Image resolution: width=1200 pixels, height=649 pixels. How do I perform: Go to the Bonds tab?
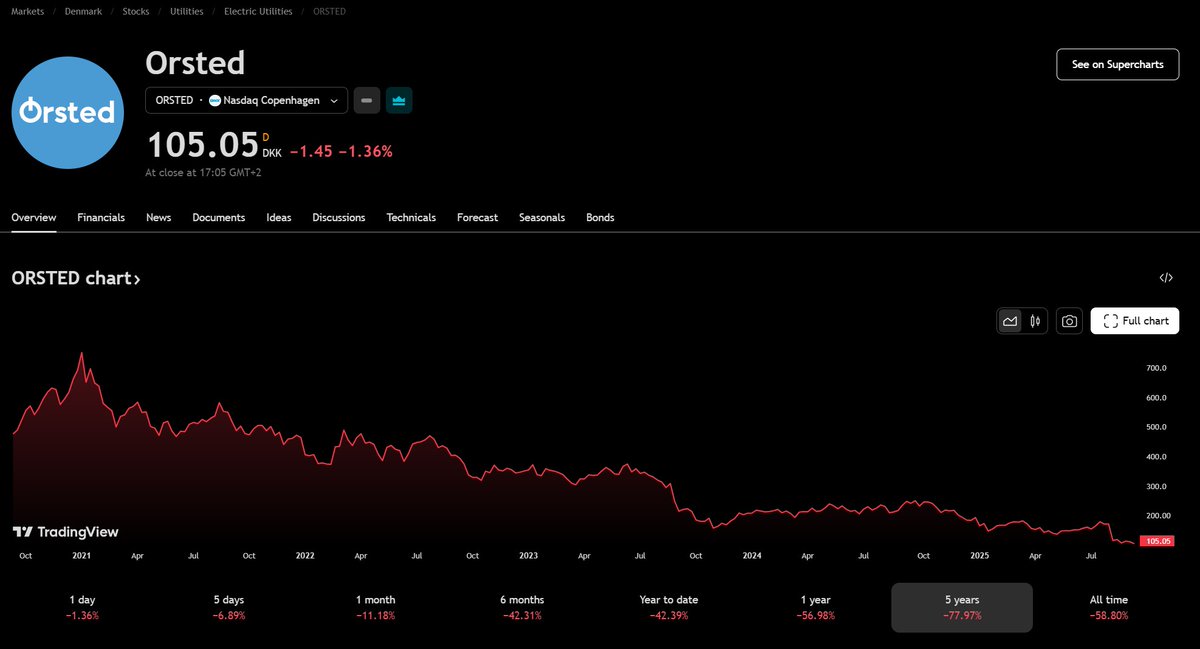pyautogui.click(x=600, y=217)
